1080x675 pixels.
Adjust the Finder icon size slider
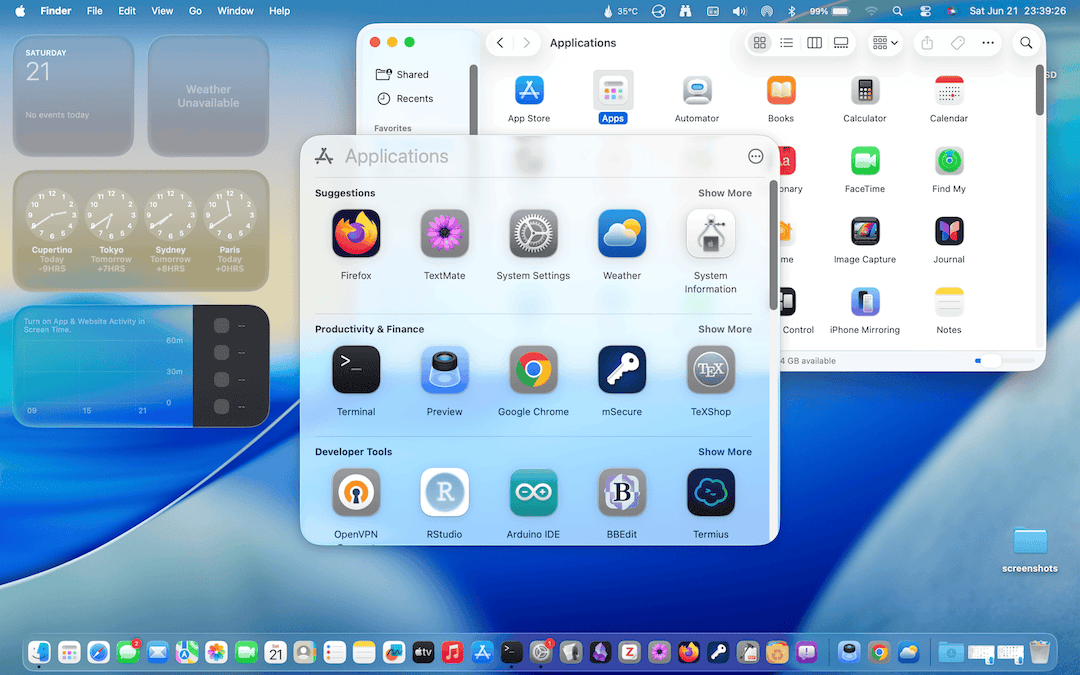990,361
